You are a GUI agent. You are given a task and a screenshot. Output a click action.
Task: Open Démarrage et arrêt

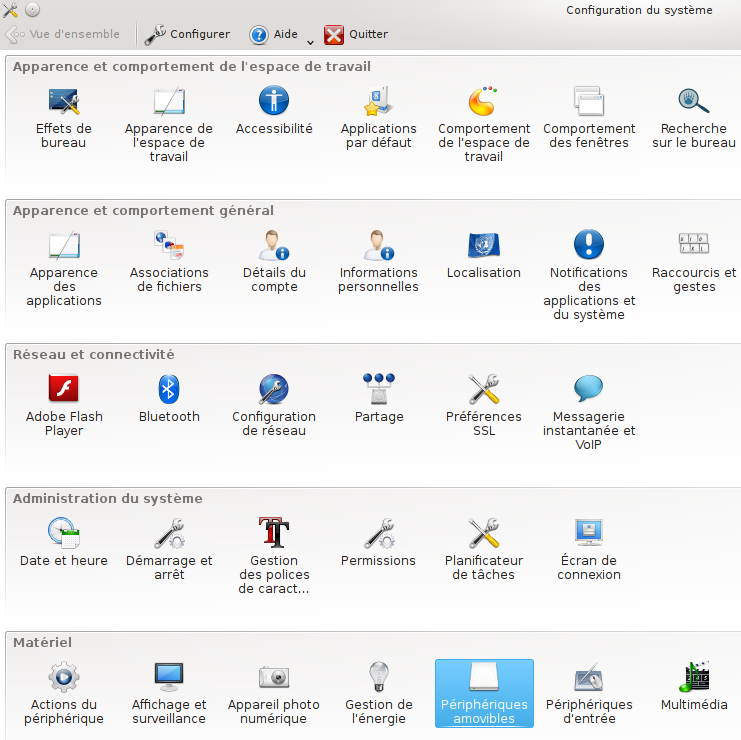(x=169, y=551)
